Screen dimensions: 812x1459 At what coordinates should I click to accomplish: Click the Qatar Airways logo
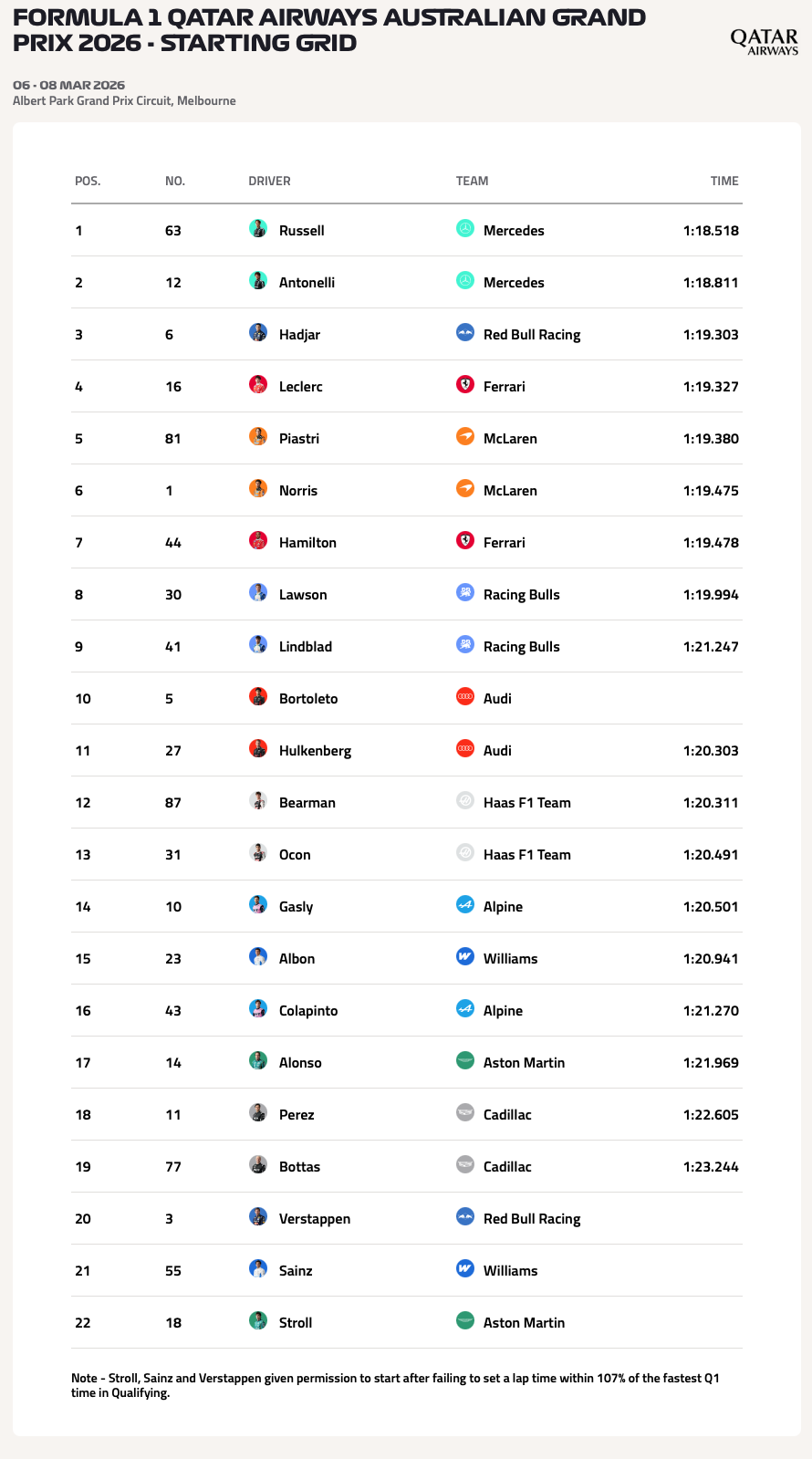pos(764,42)
